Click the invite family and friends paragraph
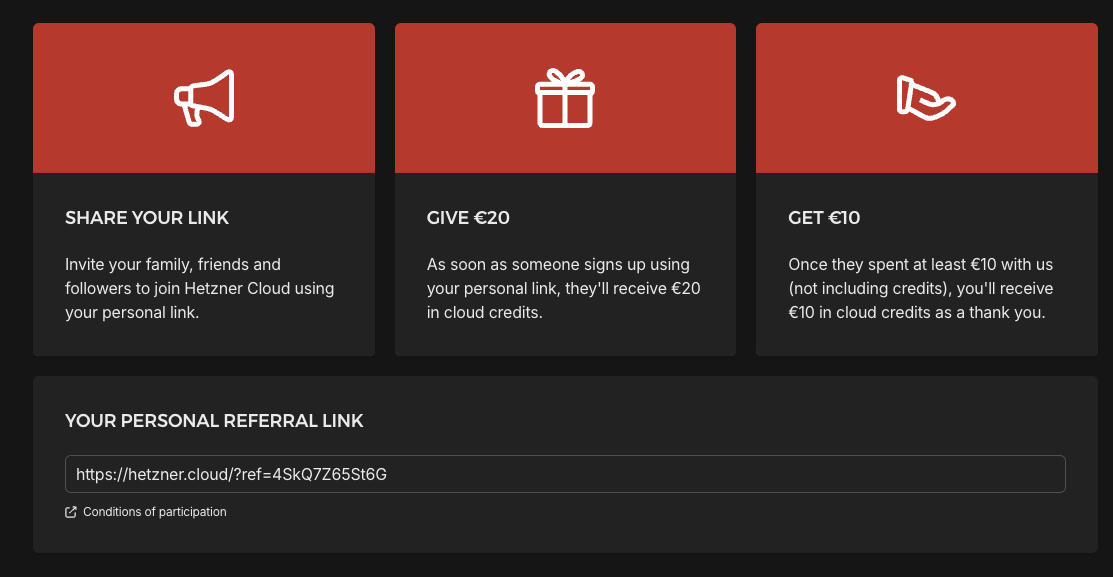 click(199, 288)
